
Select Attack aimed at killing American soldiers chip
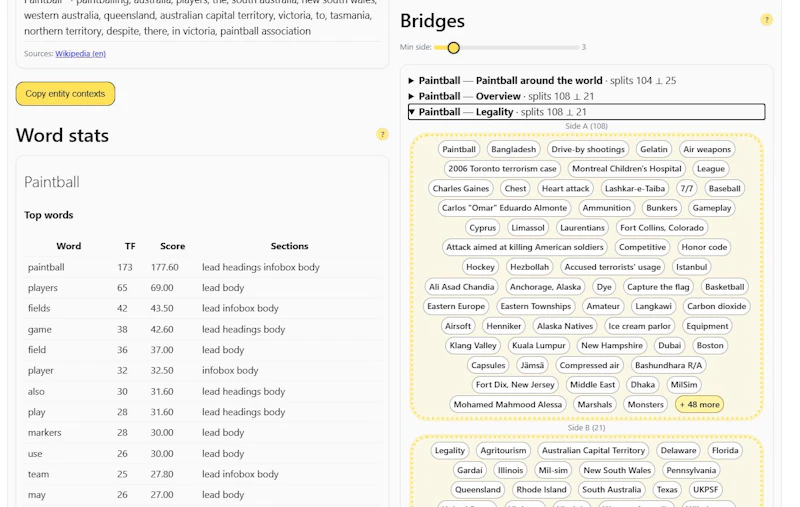pyautogui.click(x=524, y=247)
